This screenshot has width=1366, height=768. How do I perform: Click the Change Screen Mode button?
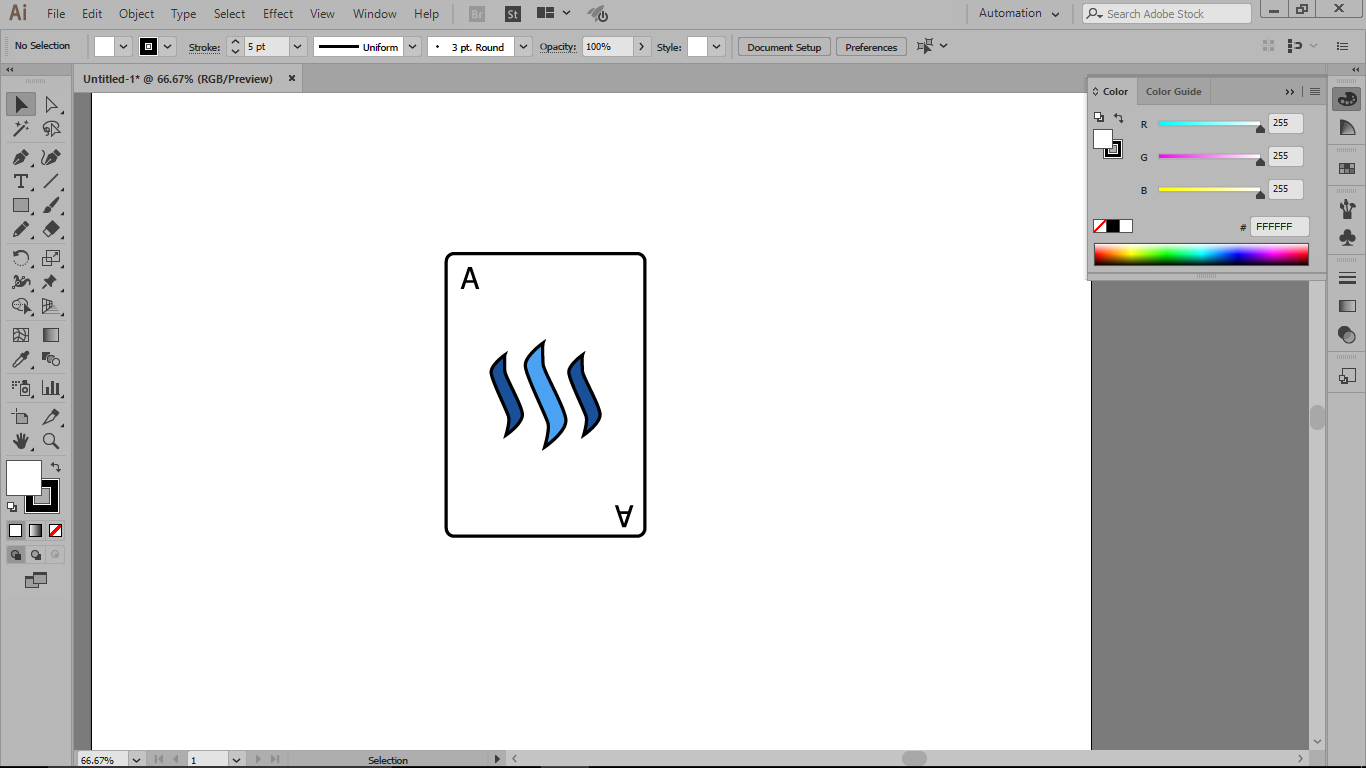[36, 580]
